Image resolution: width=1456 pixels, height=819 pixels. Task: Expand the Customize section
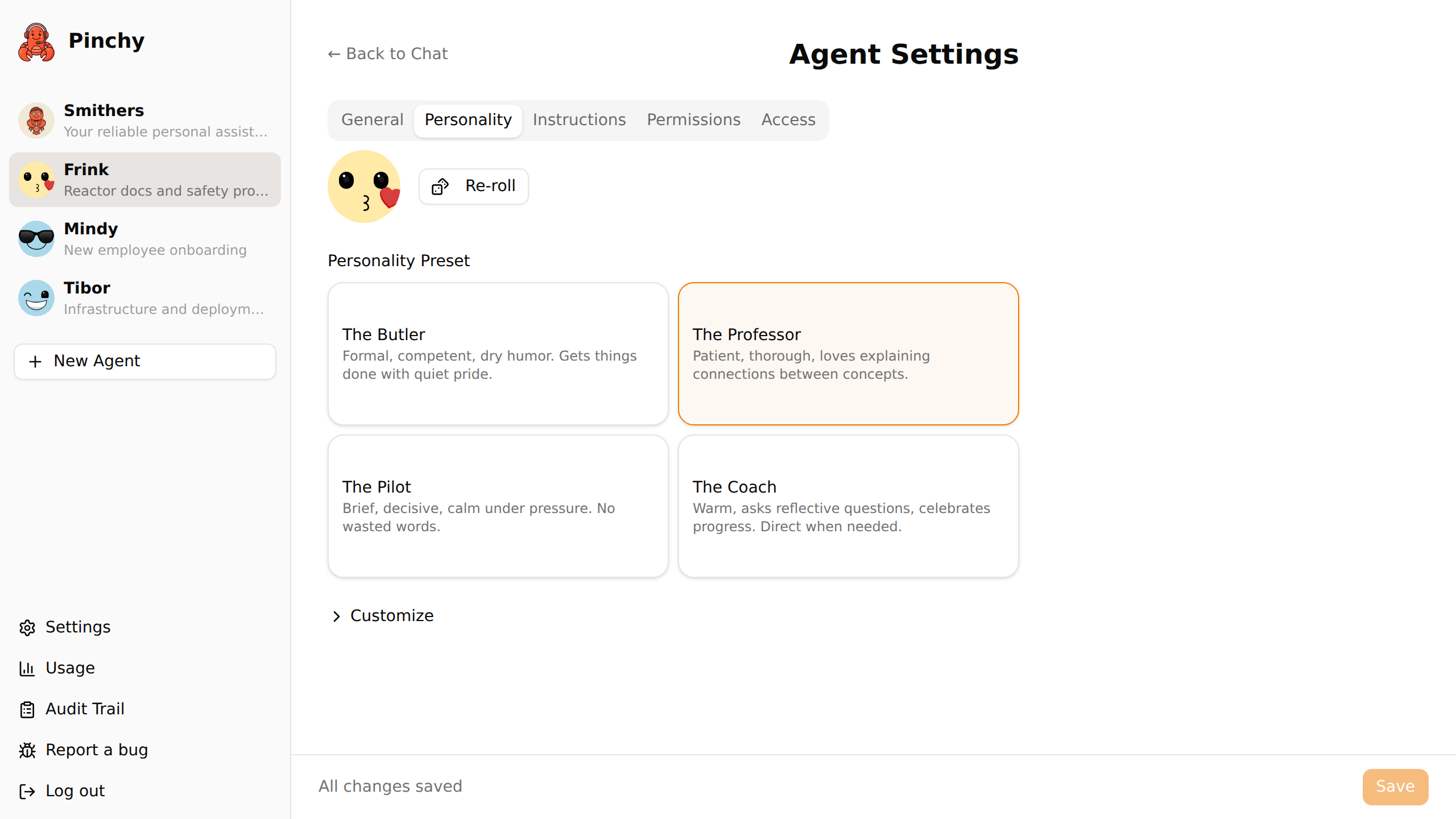382,615
